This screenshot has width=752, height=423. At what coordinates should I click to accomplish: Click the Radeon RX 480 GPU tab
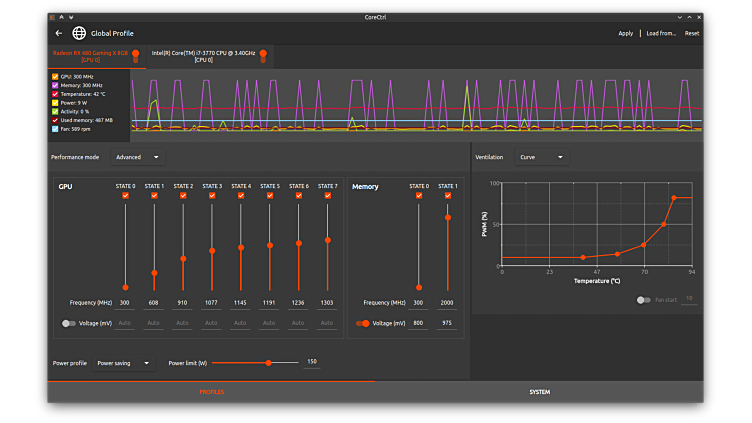90,55
